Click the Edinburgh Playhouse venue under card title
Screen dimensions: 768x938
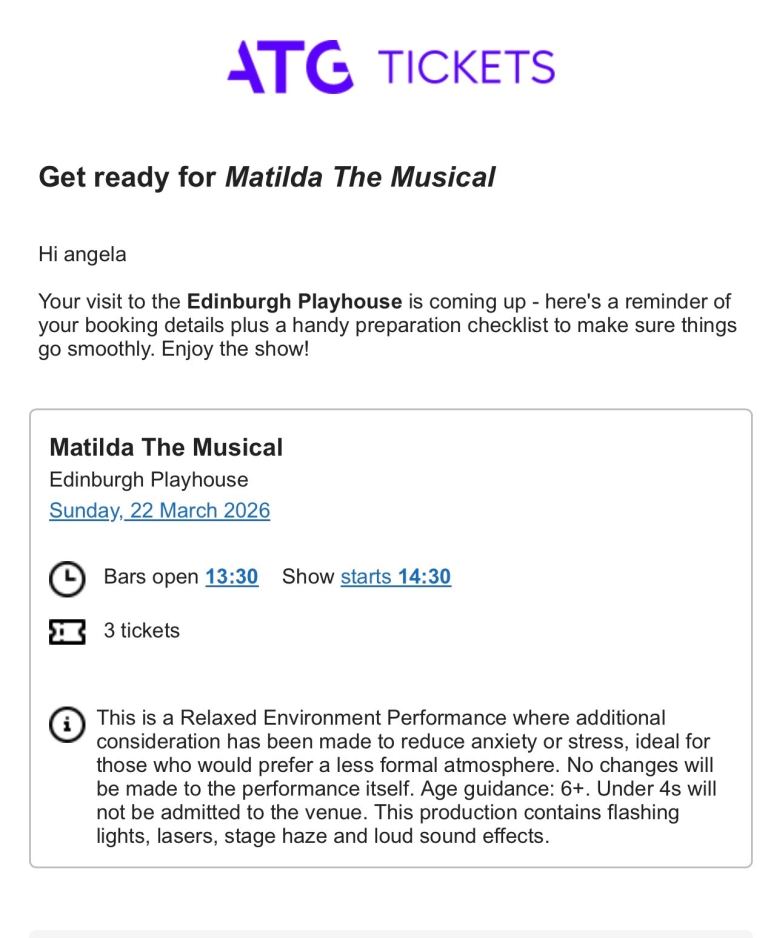149,479
